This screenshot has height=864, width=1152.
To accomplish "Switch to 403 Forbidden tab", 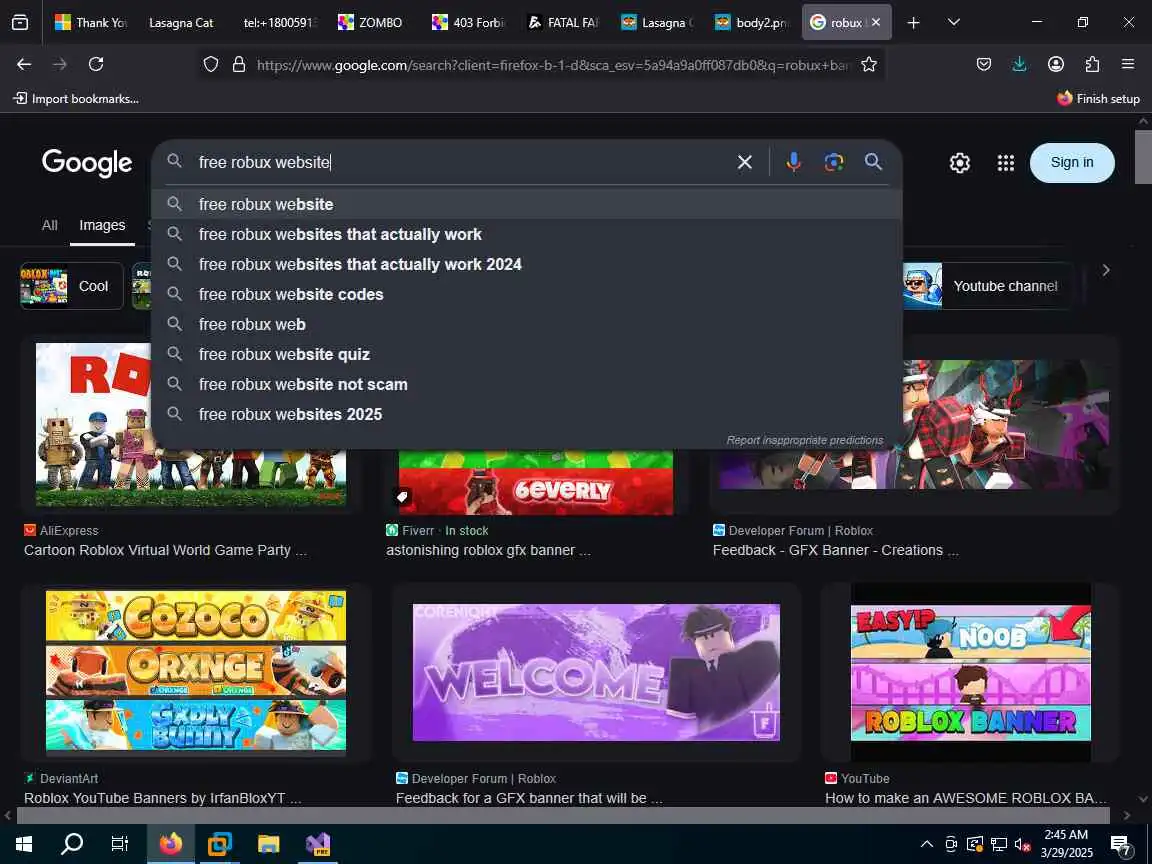I will (x=467, y=23).
